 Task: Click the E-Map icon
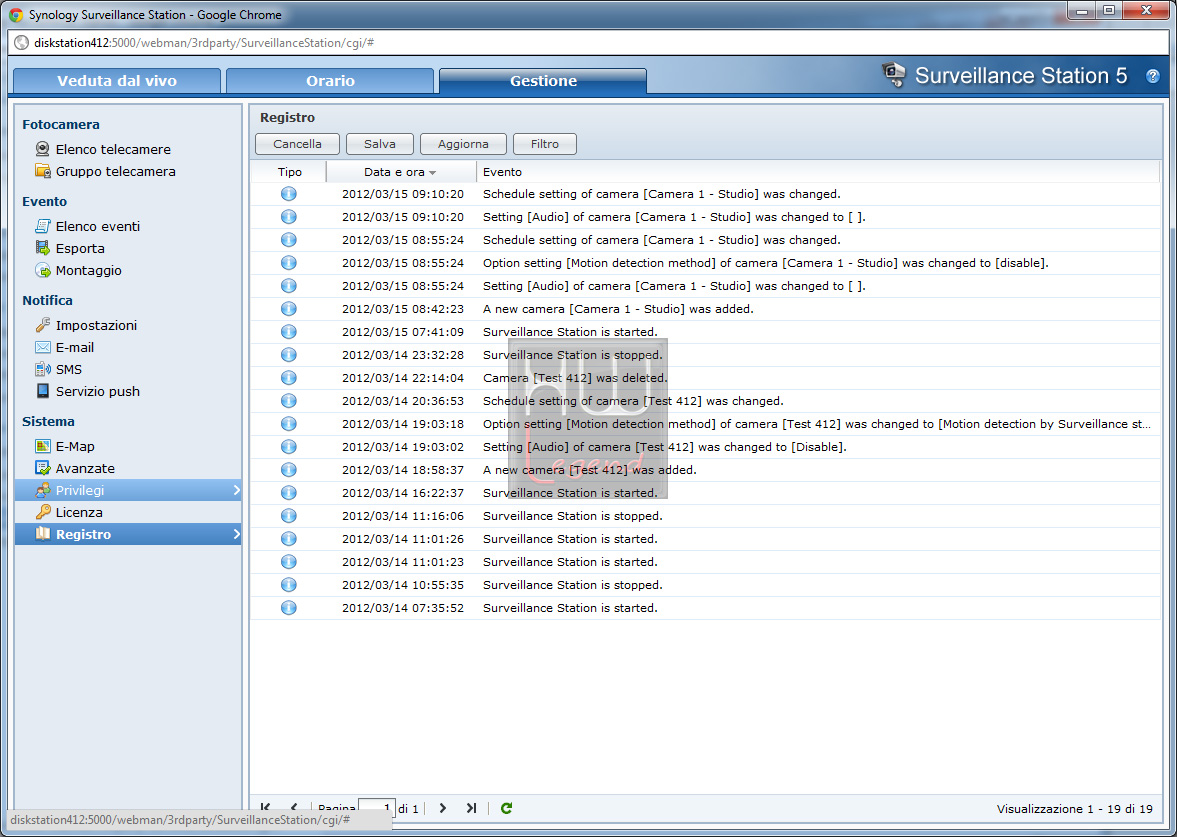coord(43,446)
